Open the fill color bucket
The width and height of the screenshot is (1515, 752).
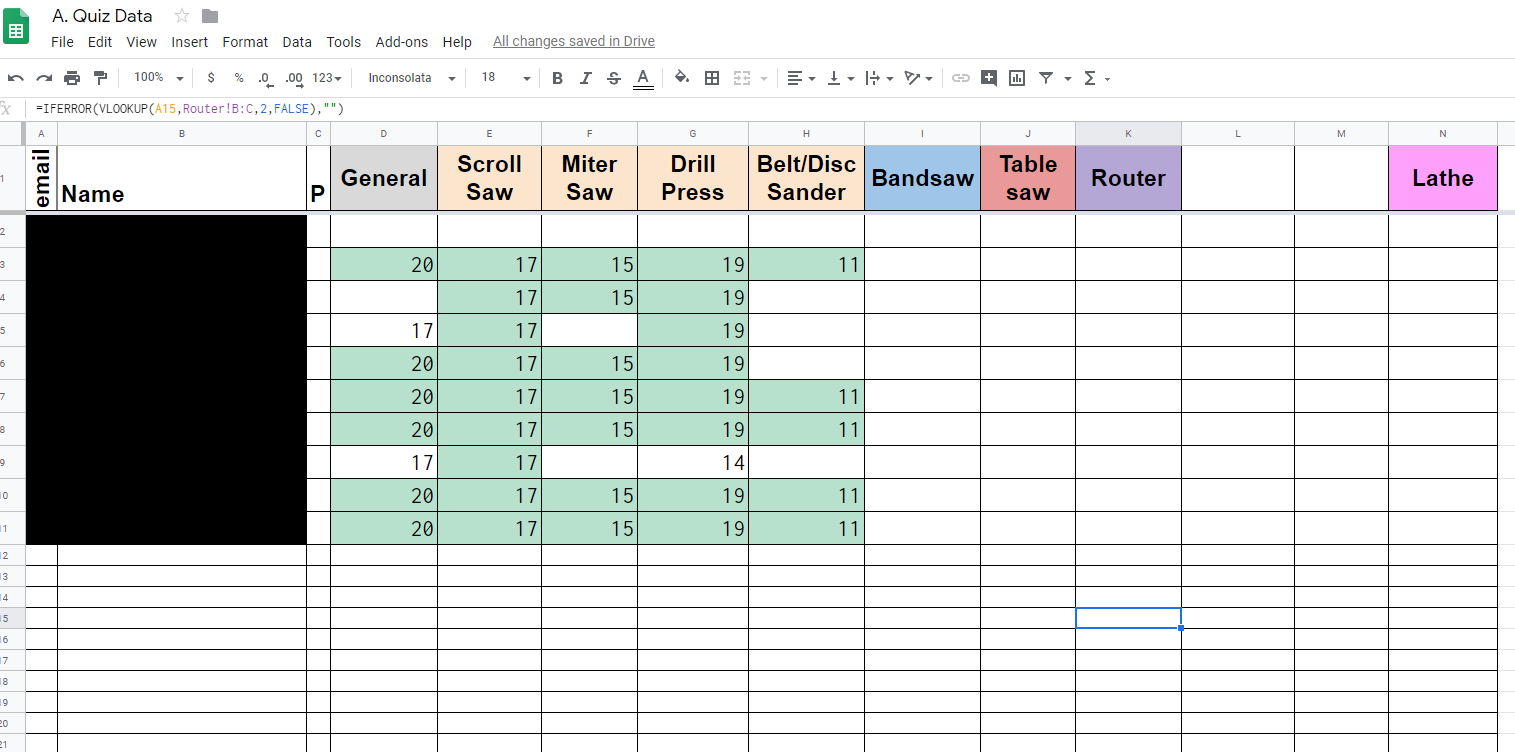(x=682, y=78)
